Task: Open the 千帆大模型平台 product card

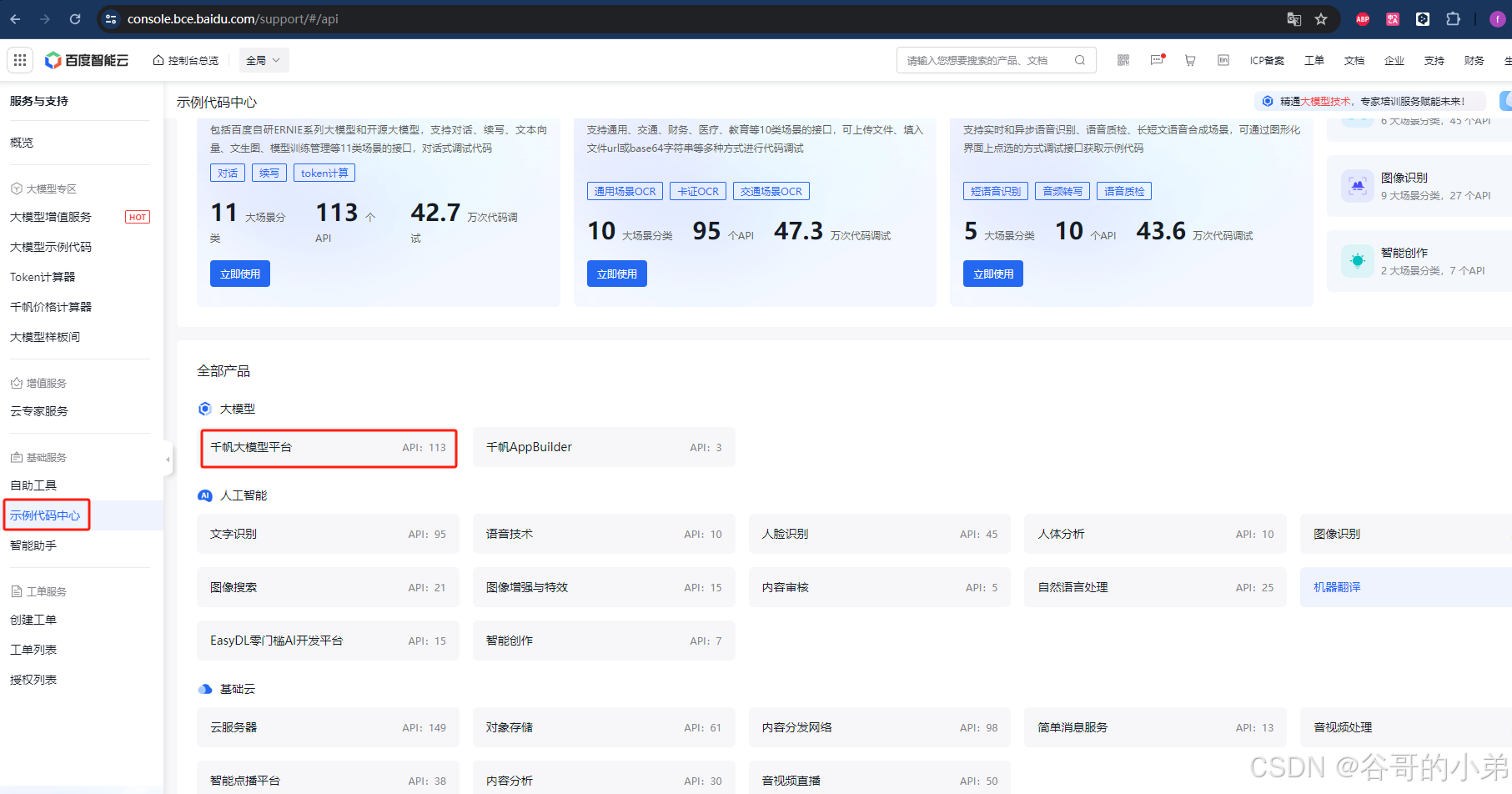Action: coord(329,448)
